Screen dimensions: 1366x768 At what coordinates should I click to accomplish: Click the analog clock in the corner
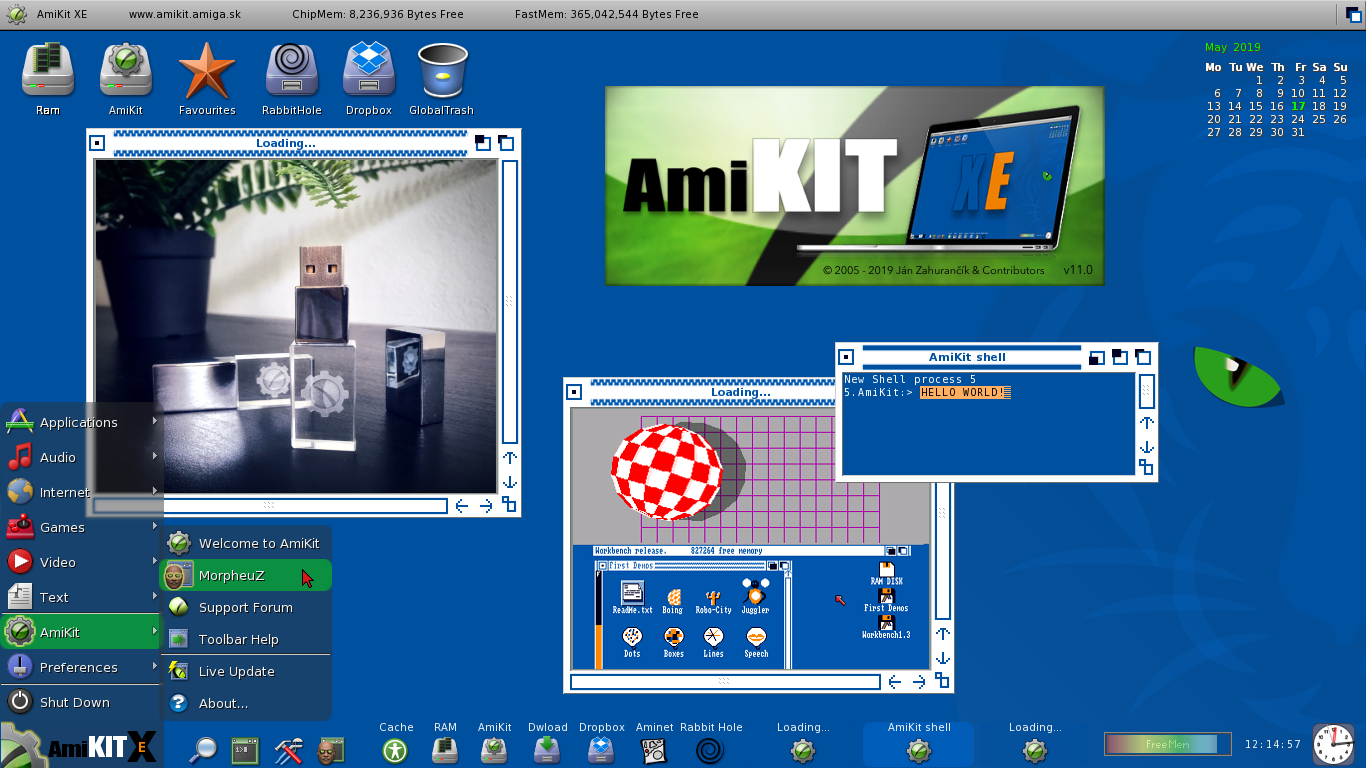(x=1332, y=745)
